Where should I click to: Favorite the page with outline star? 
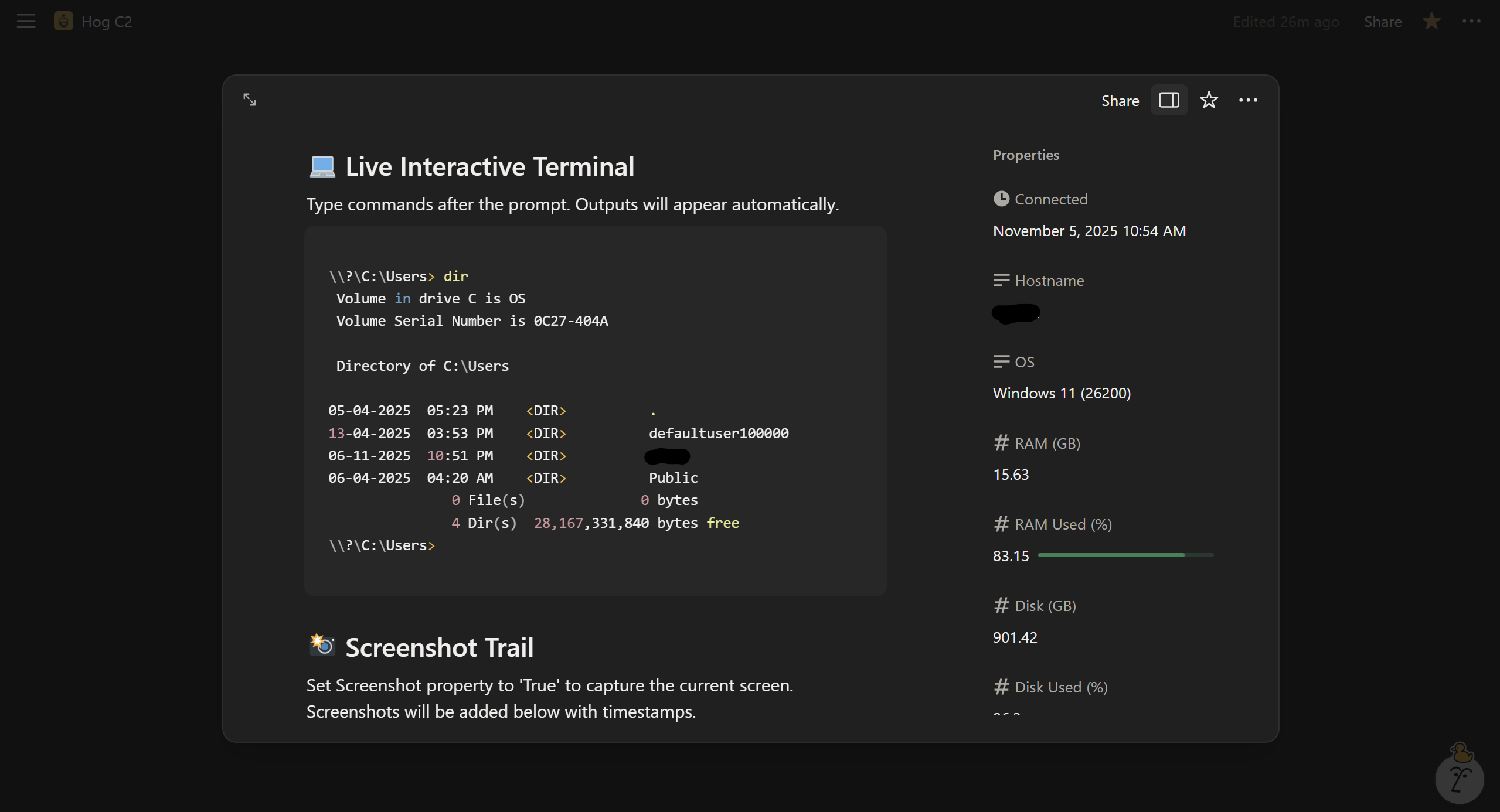[1209, 100]
